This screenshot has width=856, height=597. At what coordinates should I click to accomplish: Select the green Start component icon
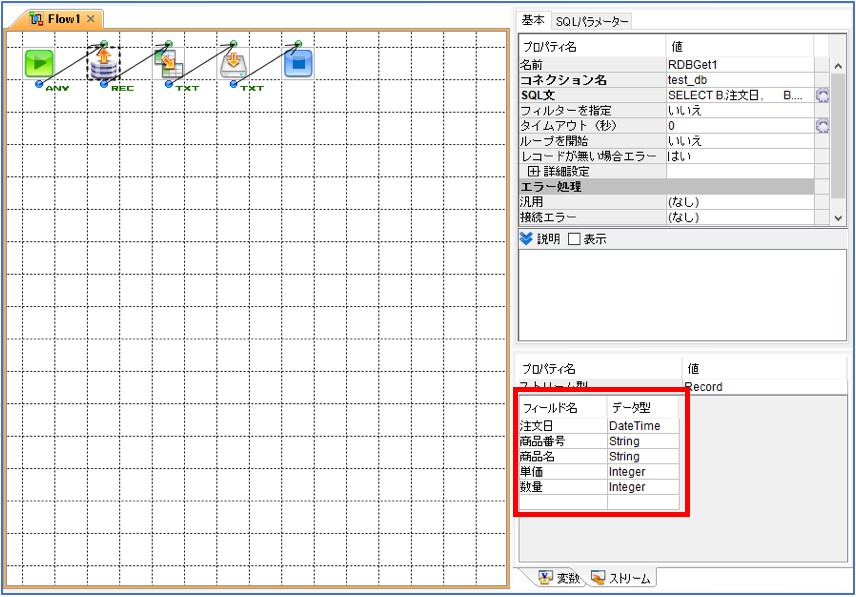39,63
